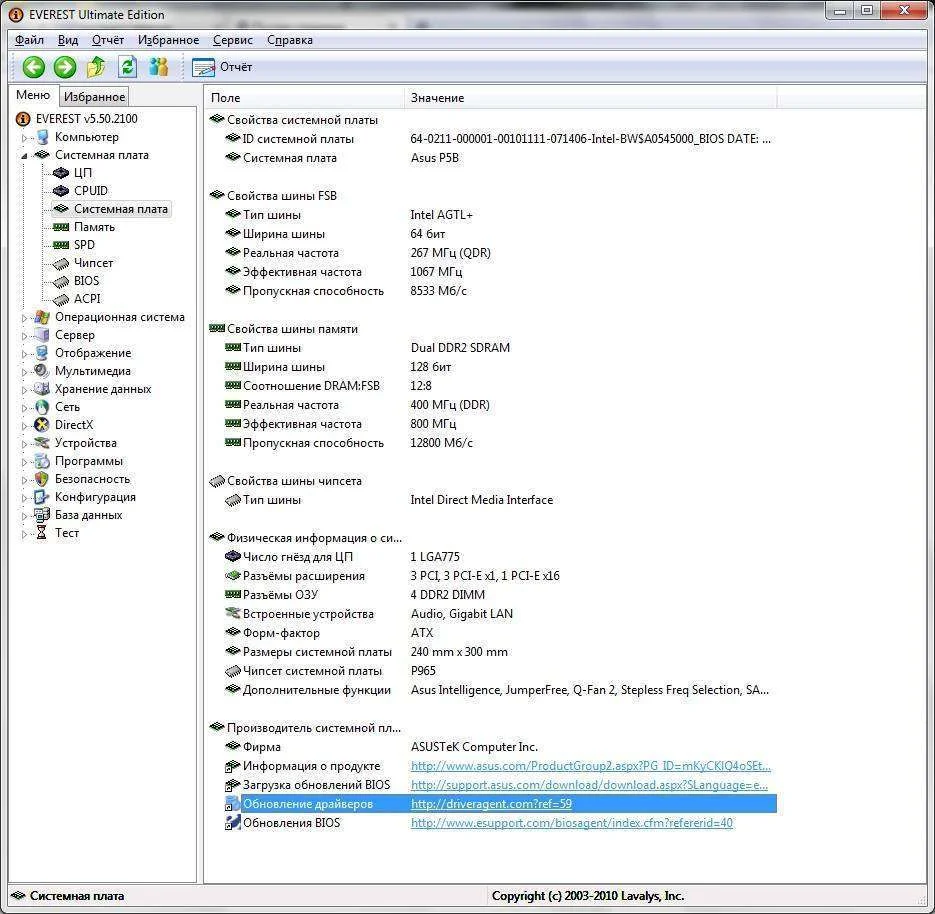Expand the Компьютер tree node
Image resolution: width=935 pixels, height=914 pixels.
pos(24,138)
